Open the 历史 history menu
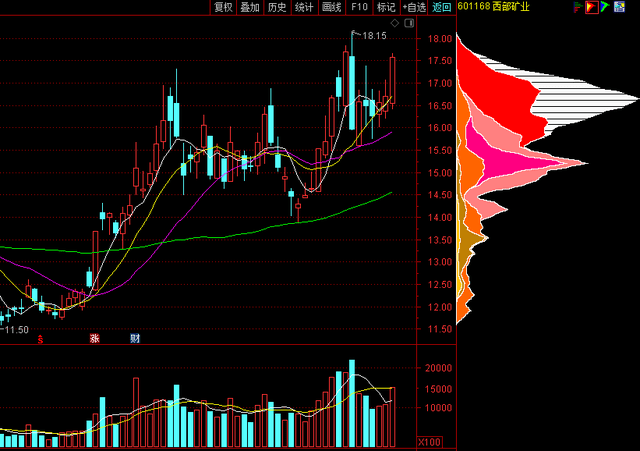The height and width of the screenshot is (451, 640). pos(277,7)
